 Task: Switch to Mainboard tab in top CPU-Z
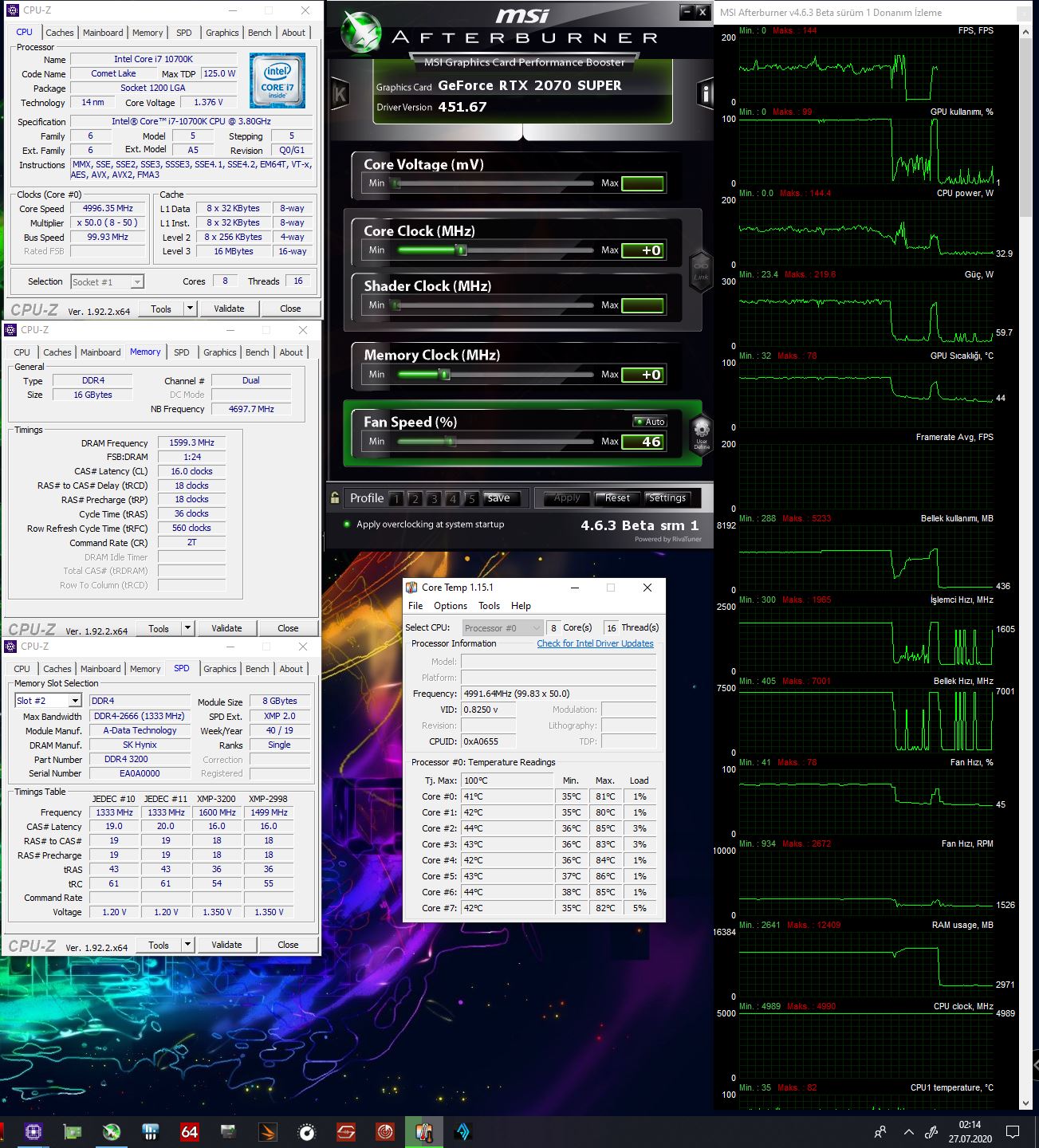point(103,33)
